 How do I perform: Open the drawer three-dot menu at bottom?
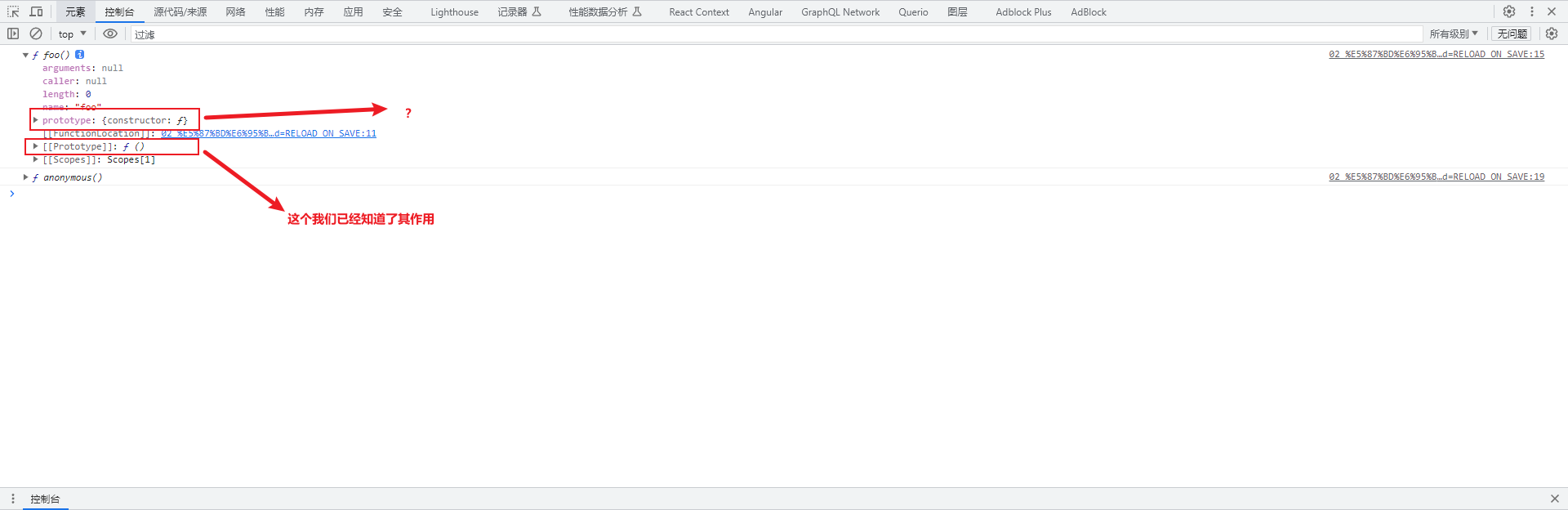13,499
